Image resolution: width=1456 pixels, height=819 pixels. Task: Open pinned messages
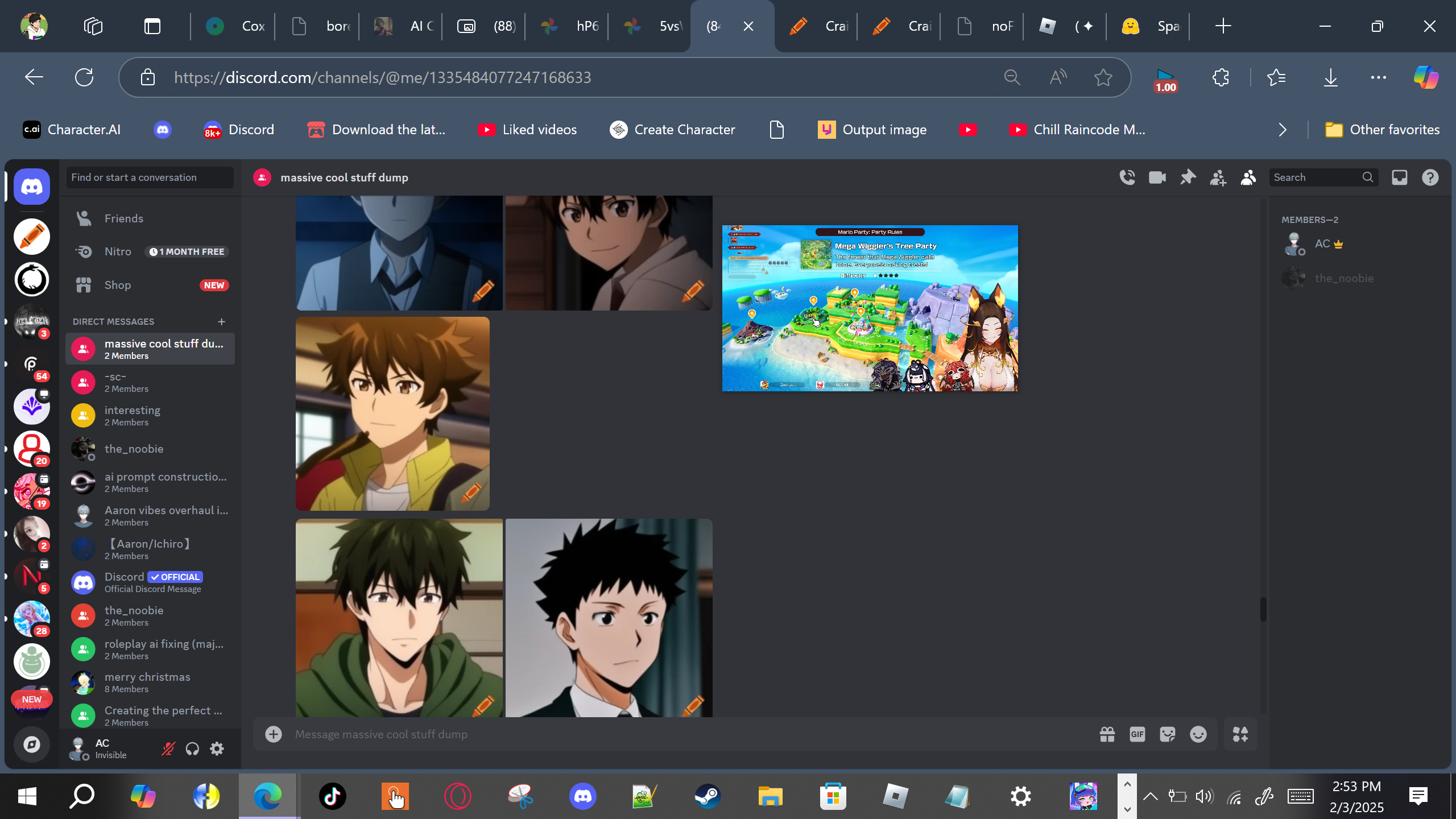(x=1188, y=177)
